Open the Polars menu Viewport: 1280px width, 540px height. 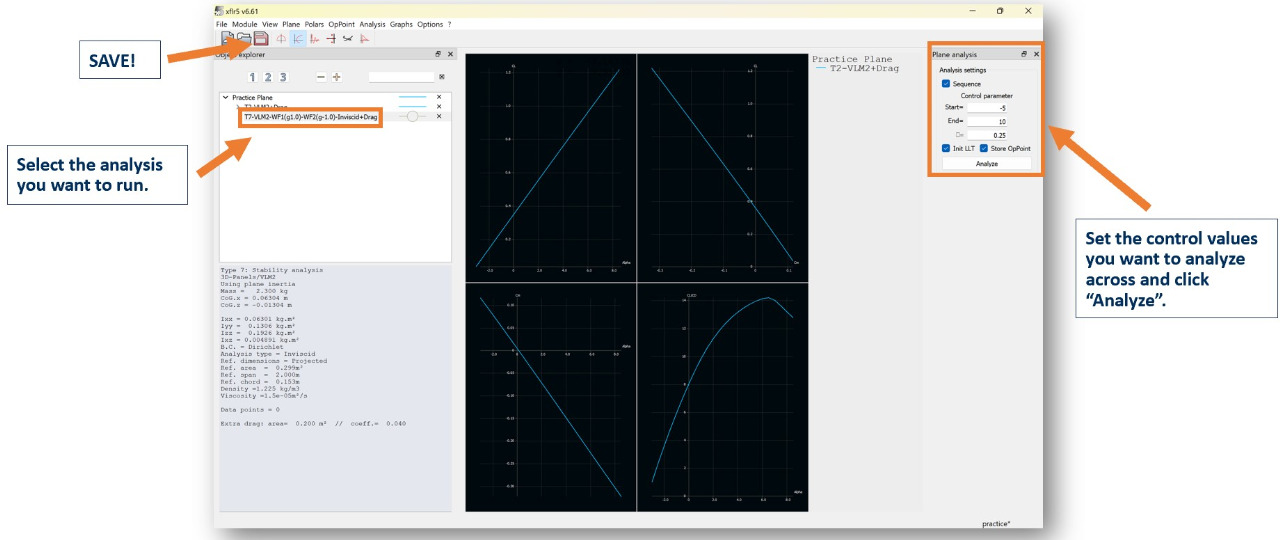(314, 24)
